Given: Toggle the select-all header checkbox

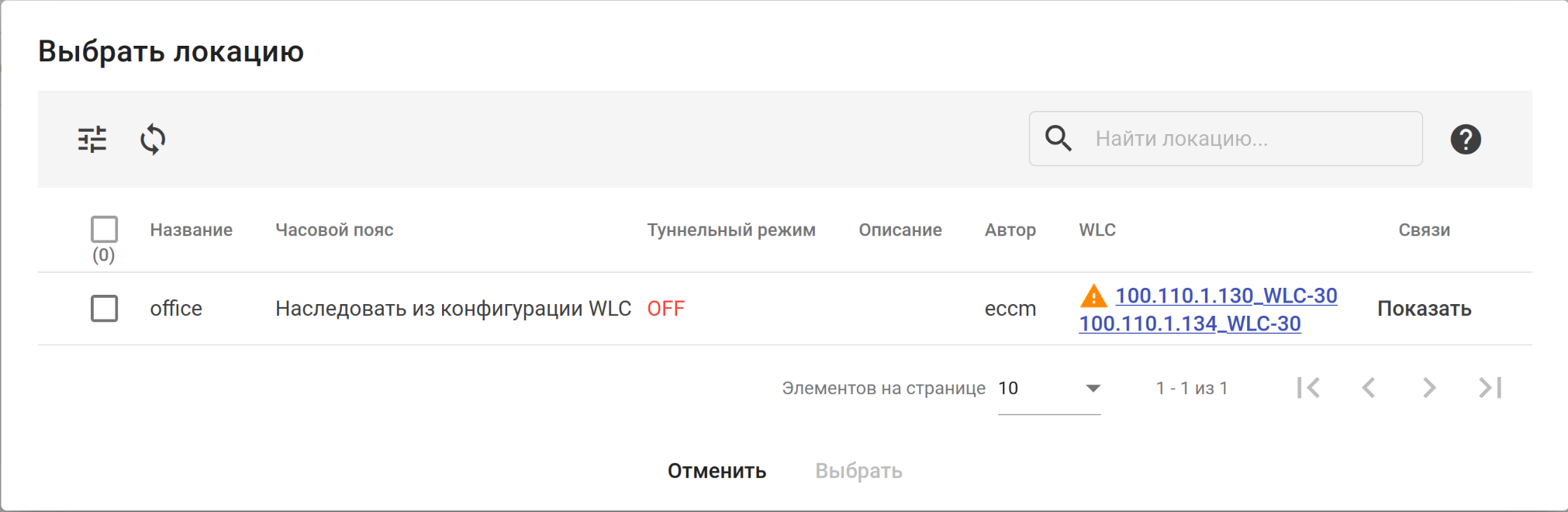Looking at the screenshot, I should [105, 230].
